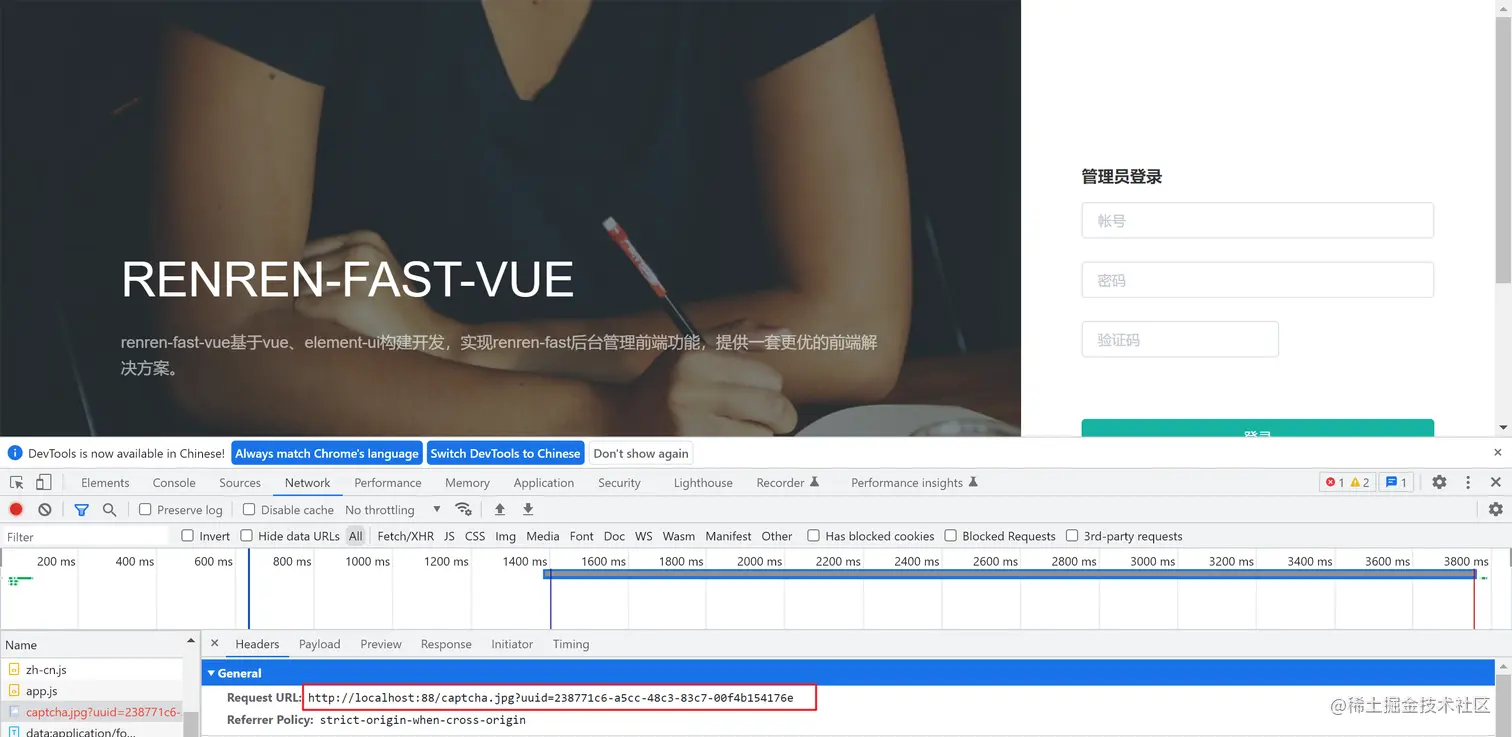Click the info icon in language infobar
The width and height of the screenshot is (1512, 737).
[15, 453]
